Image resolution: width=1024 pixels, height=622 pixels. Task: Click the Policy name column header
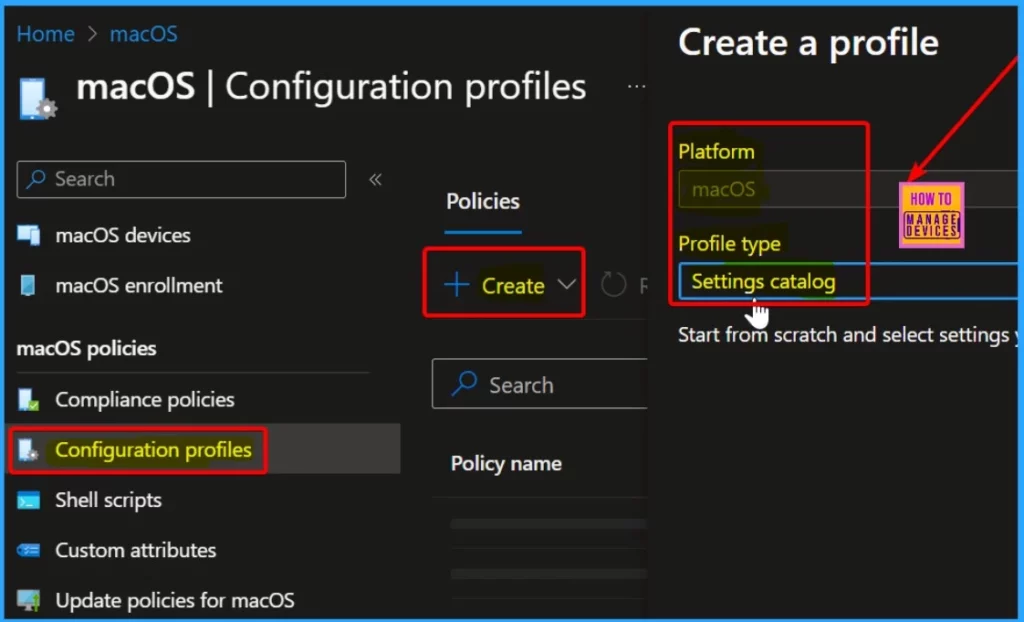pos(506,463)
